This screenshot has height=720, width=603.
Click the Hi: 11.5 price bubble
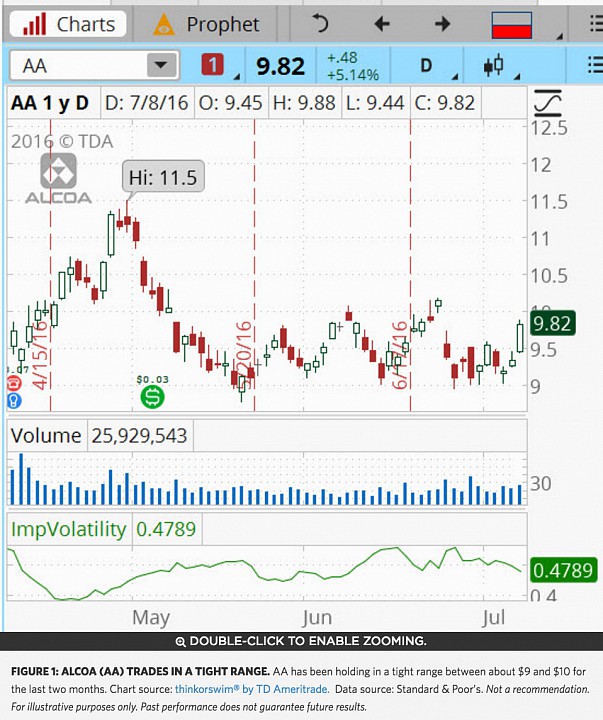coord(163,177)
